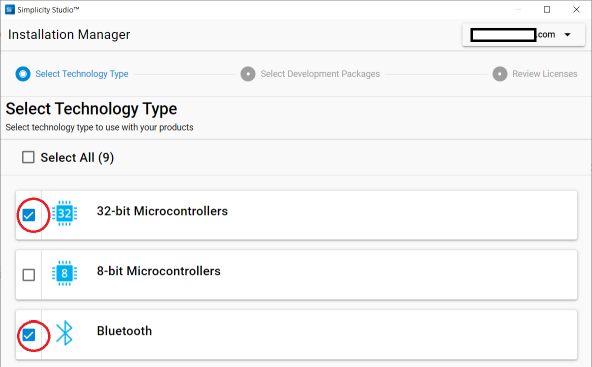Select the 8-bit Microcontrollers card title
Image resolution: width=592 pixels, height=367 pixels.
(159, 271)
